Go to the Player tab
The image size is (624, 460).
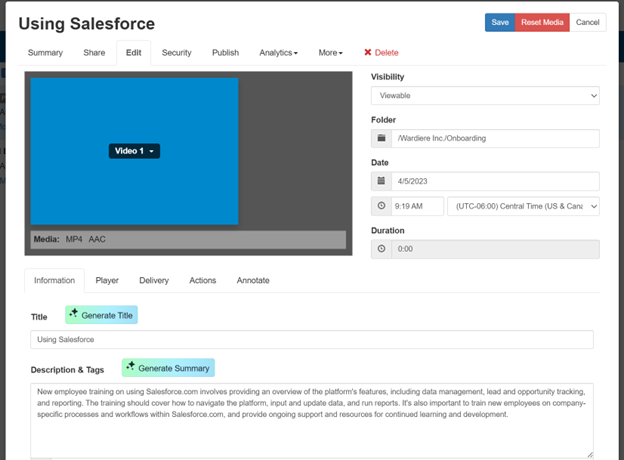107,281
